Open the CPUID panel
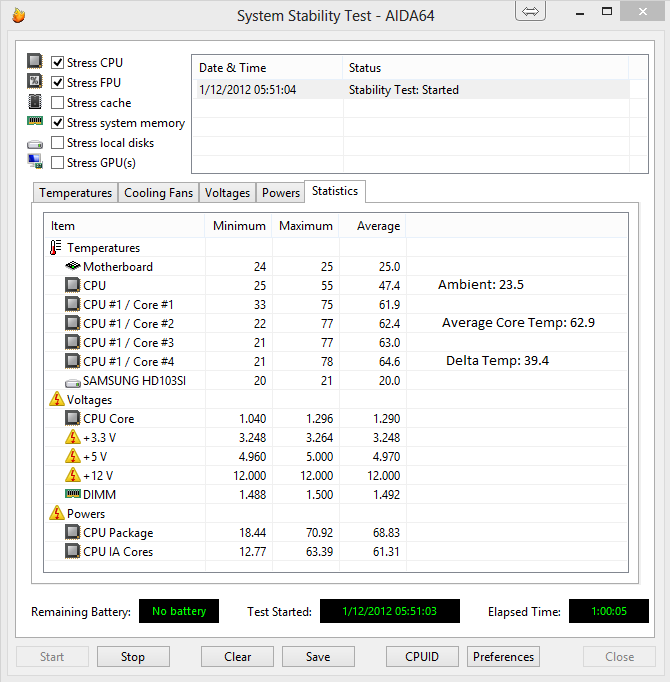670x682 pixels. coord(422,656)
